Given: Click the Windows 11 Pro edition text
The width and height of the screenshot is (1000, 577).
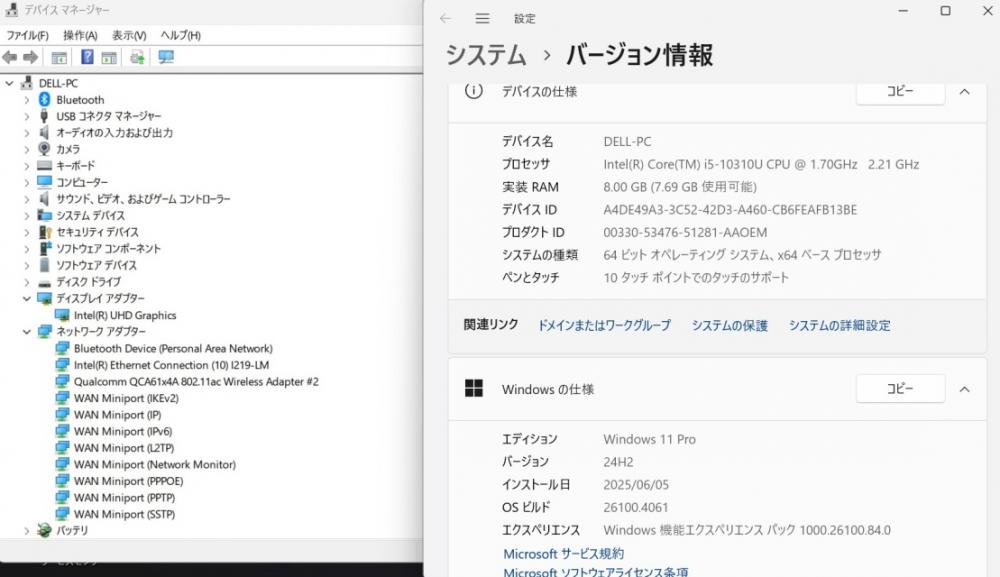Looking at the screenshot, I should pyautogui.click(x=649, y=439).
